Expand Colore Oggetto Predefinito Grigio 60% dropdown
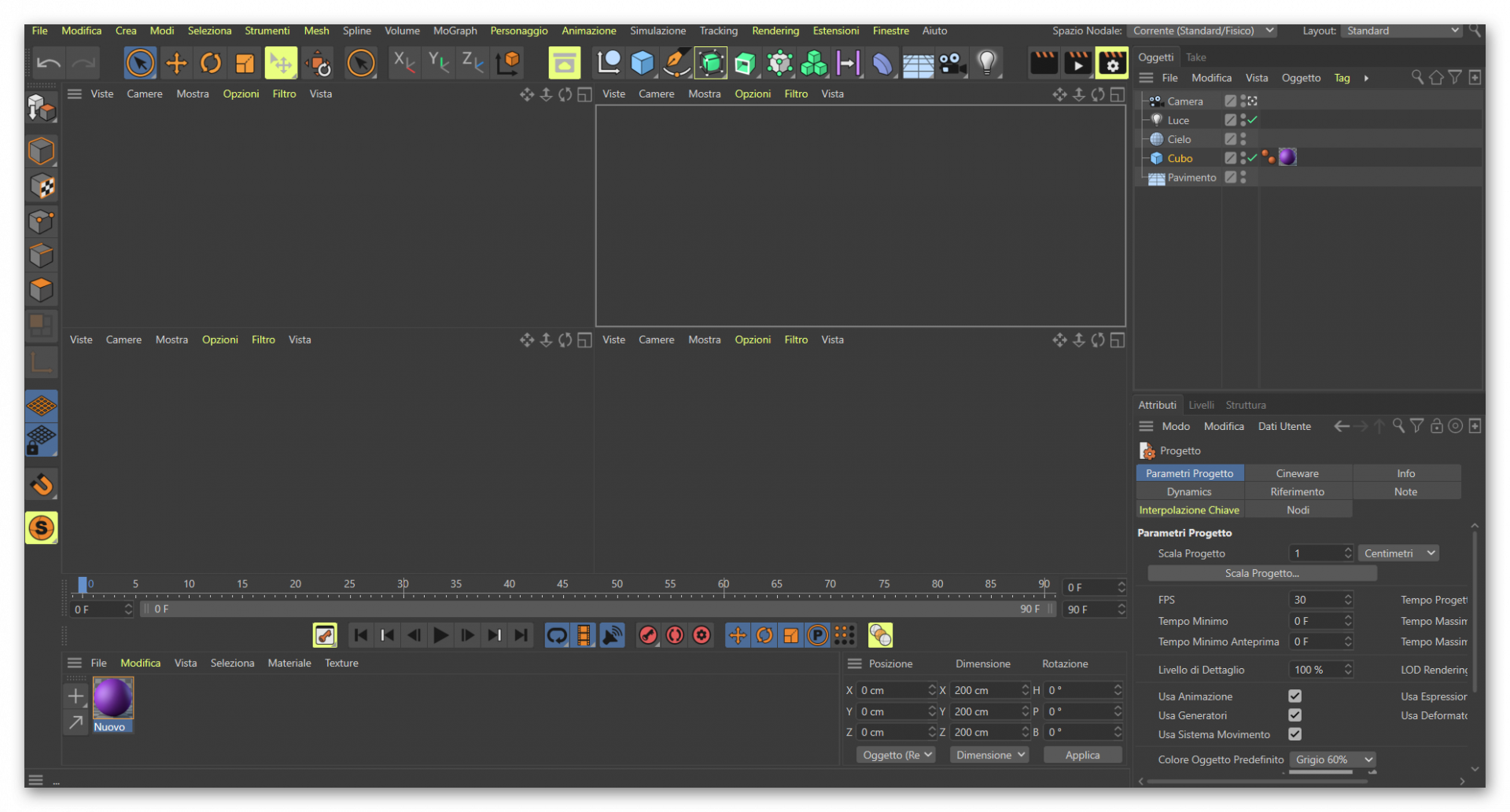 coord(1332,759)
